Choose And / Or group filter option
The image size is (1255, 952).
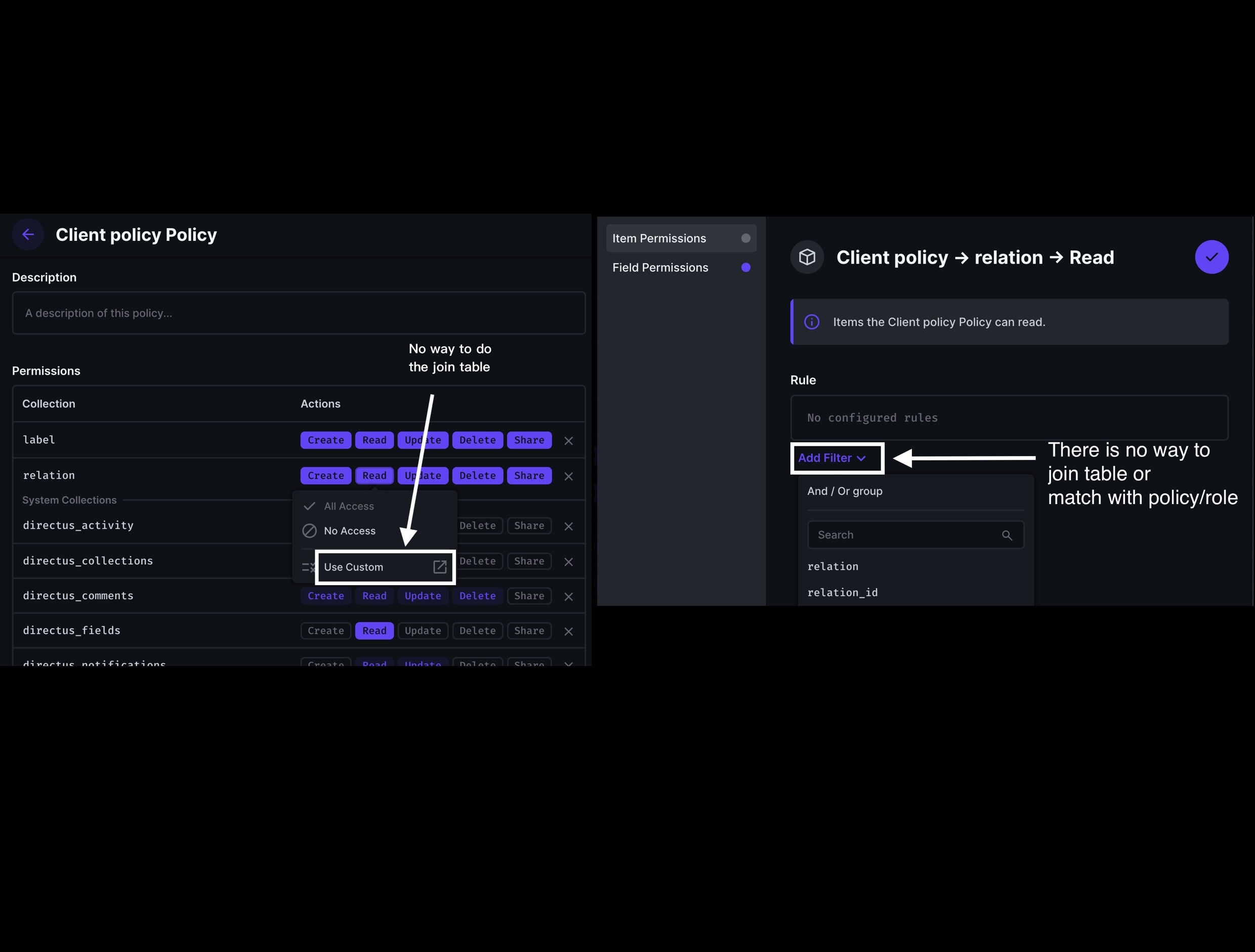(x=845, y=491)
